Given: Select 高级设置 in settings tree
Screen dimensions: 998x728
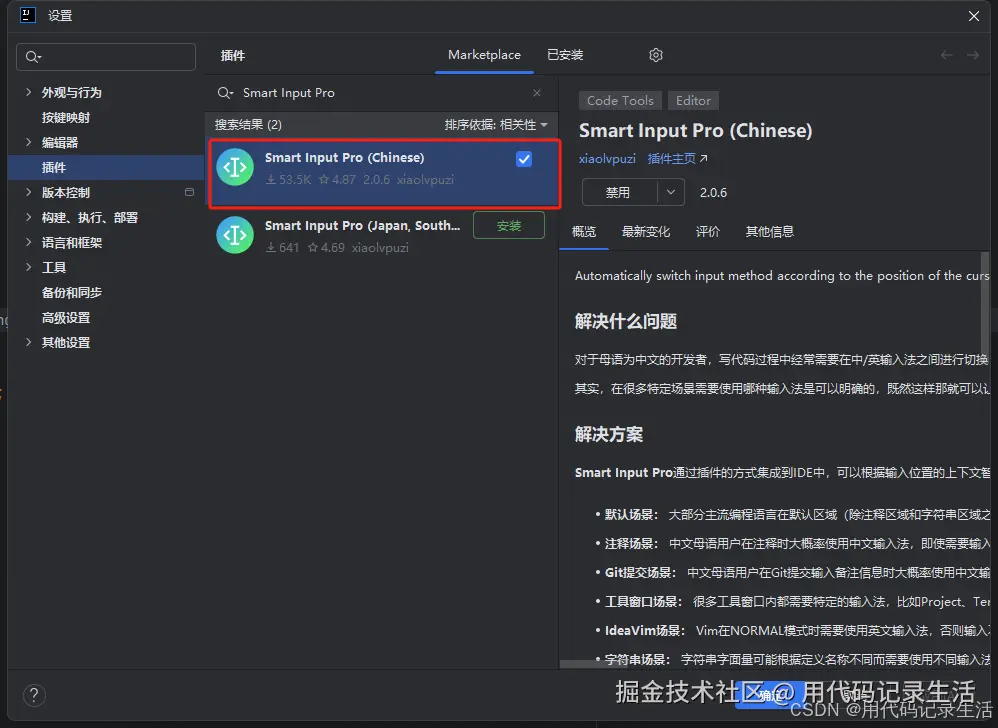Looking at the screenshot, I should 66,317.
